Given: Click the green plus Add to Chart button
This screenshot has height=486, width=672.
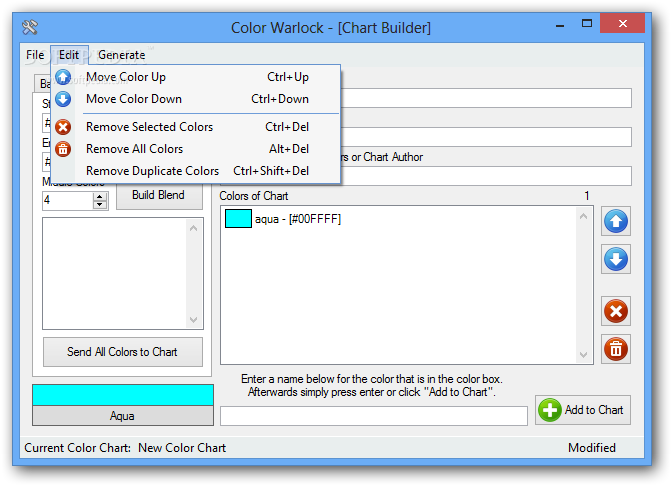Looking at the screenshot, I should (x=583, y=410).
